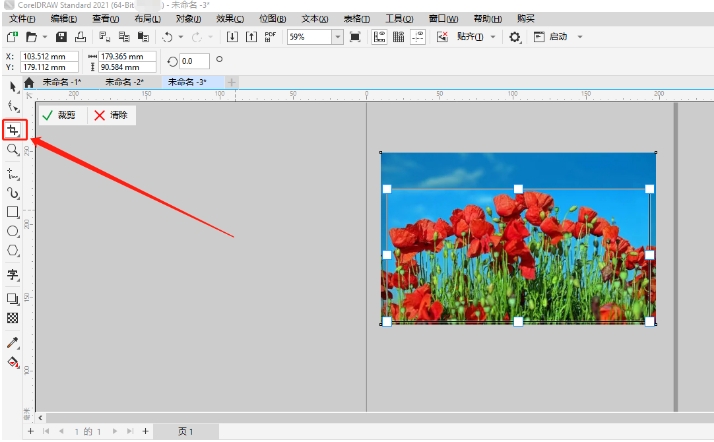Expand the 59% zoom level dropdown
Viewport: 714px width, 442px height.
pyautogui.click(x=337, y=37)
